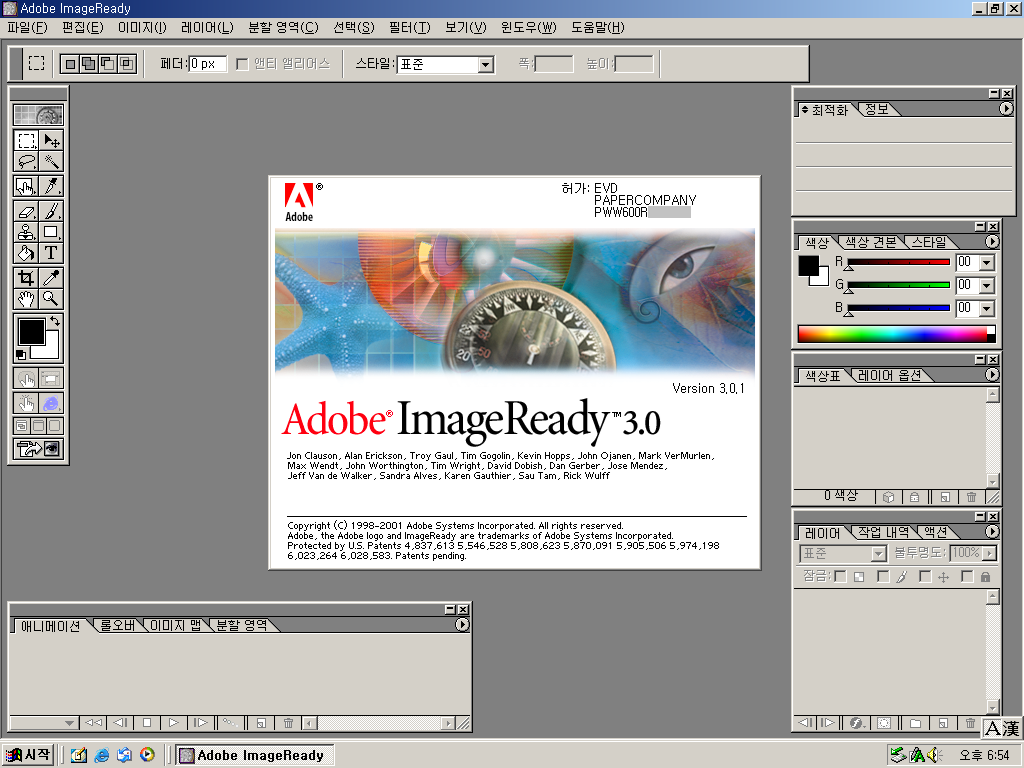Open the G value dropdown arrow
Image resolution: width=1024 pixels, height=768 pixels.
tap(987, 285)
